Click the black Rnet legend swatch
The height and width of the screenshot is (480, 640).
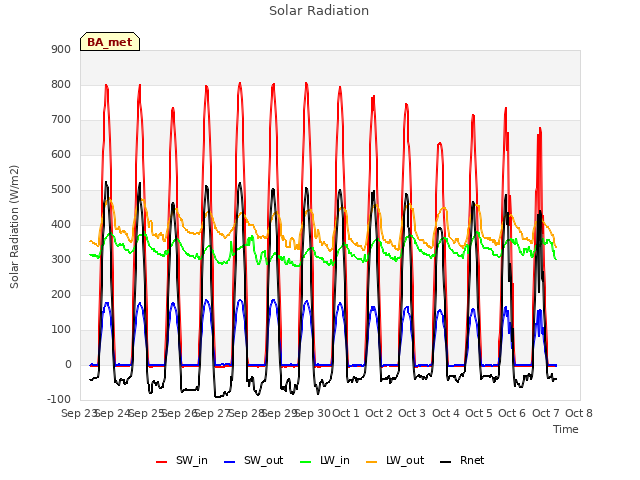click(x=446, y=462)
